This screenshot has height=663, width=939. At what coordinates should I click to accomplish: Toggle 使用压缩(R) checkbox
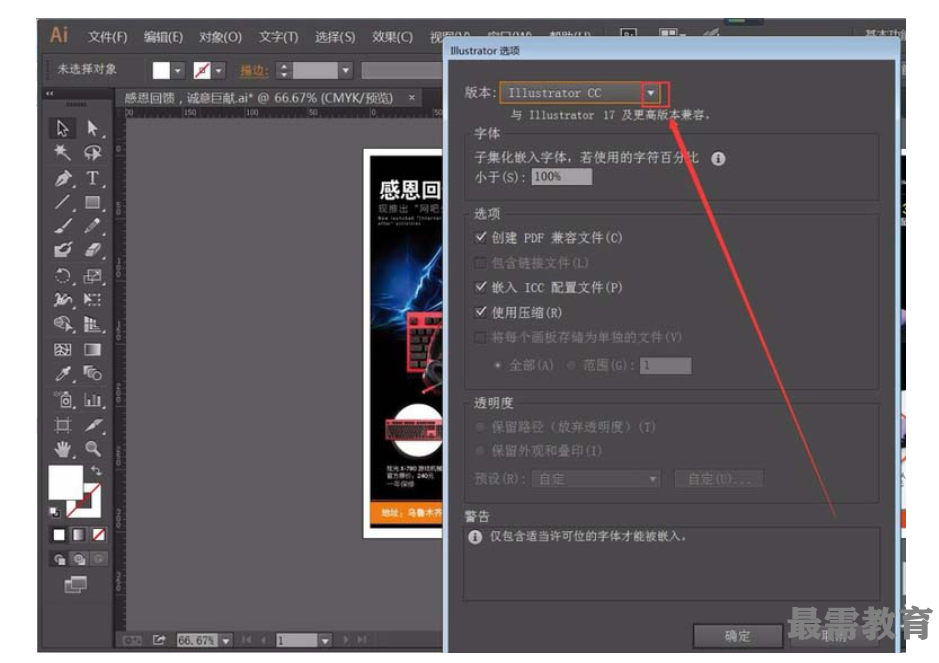click(x=480, y=311)
